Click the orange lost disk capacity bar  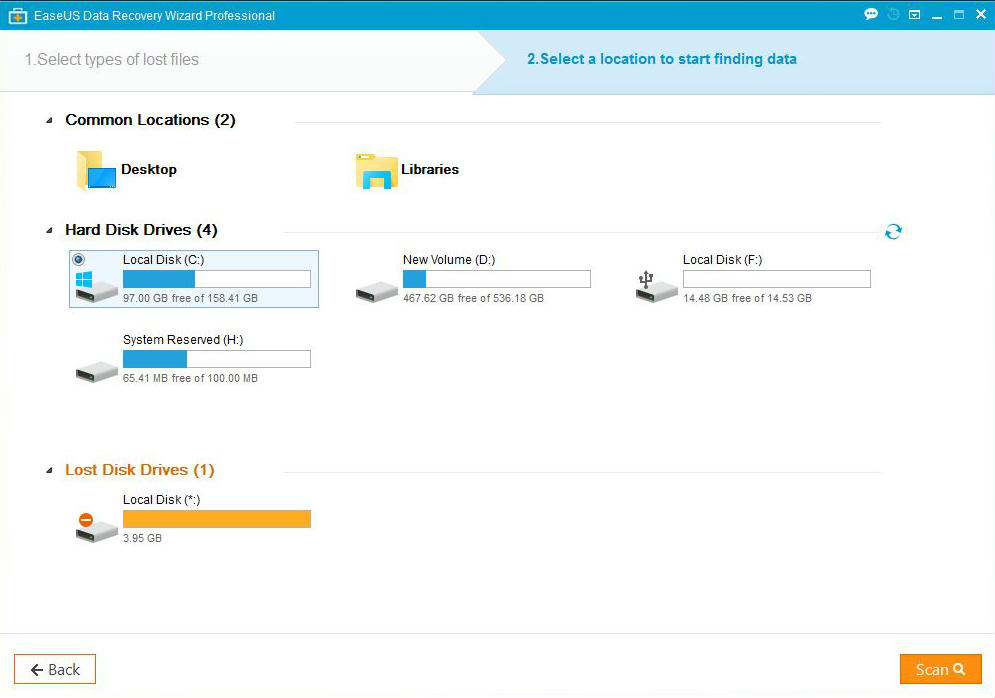point(216,519)
